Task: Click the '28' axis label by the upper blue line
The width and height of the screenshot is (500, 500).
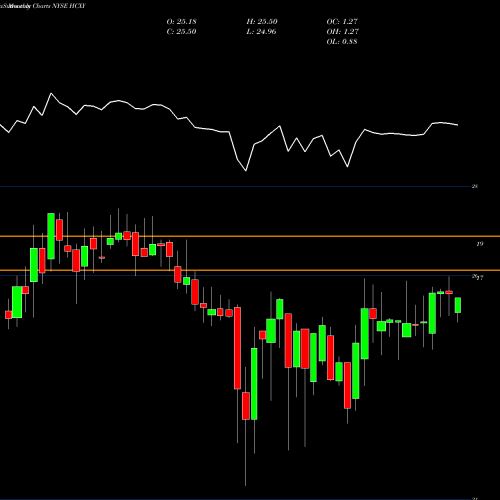Action: [475, 186]
